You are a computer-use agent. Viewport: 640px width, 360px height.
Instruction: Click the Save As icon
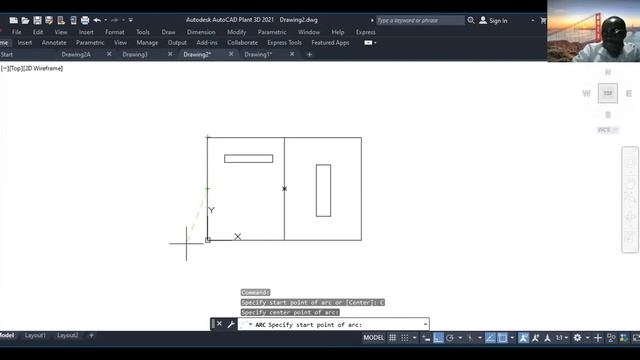(49, 20)
